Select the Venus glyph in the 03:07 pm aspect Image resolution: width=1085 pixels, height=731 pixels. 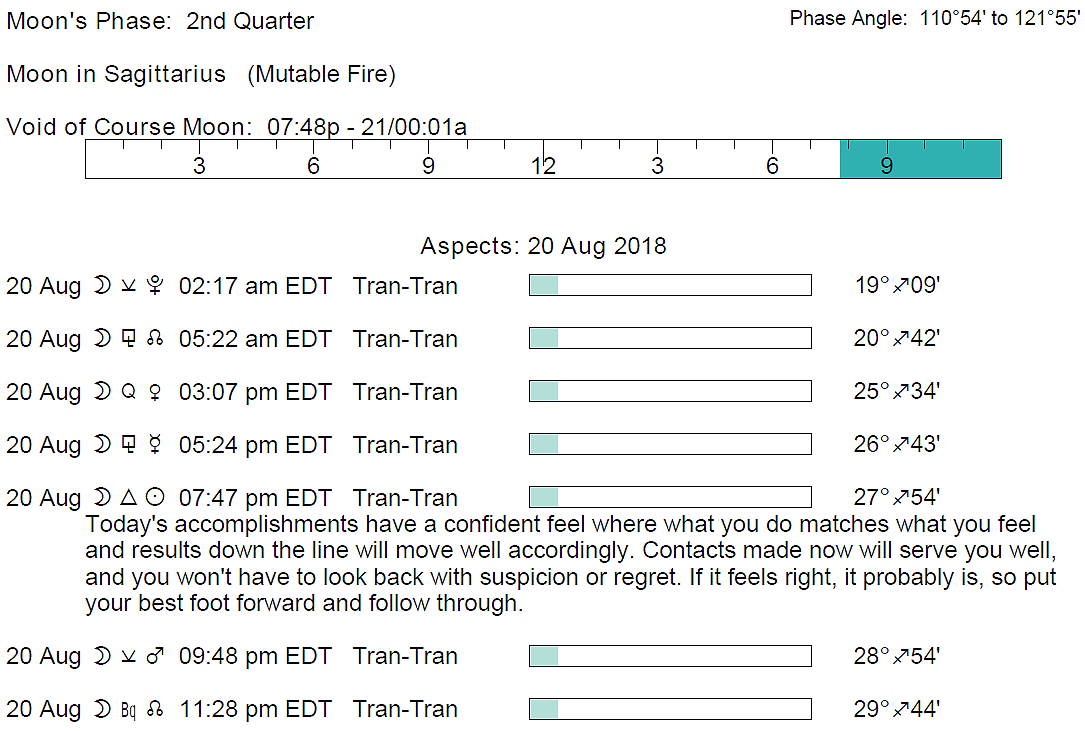coord(154,393)
